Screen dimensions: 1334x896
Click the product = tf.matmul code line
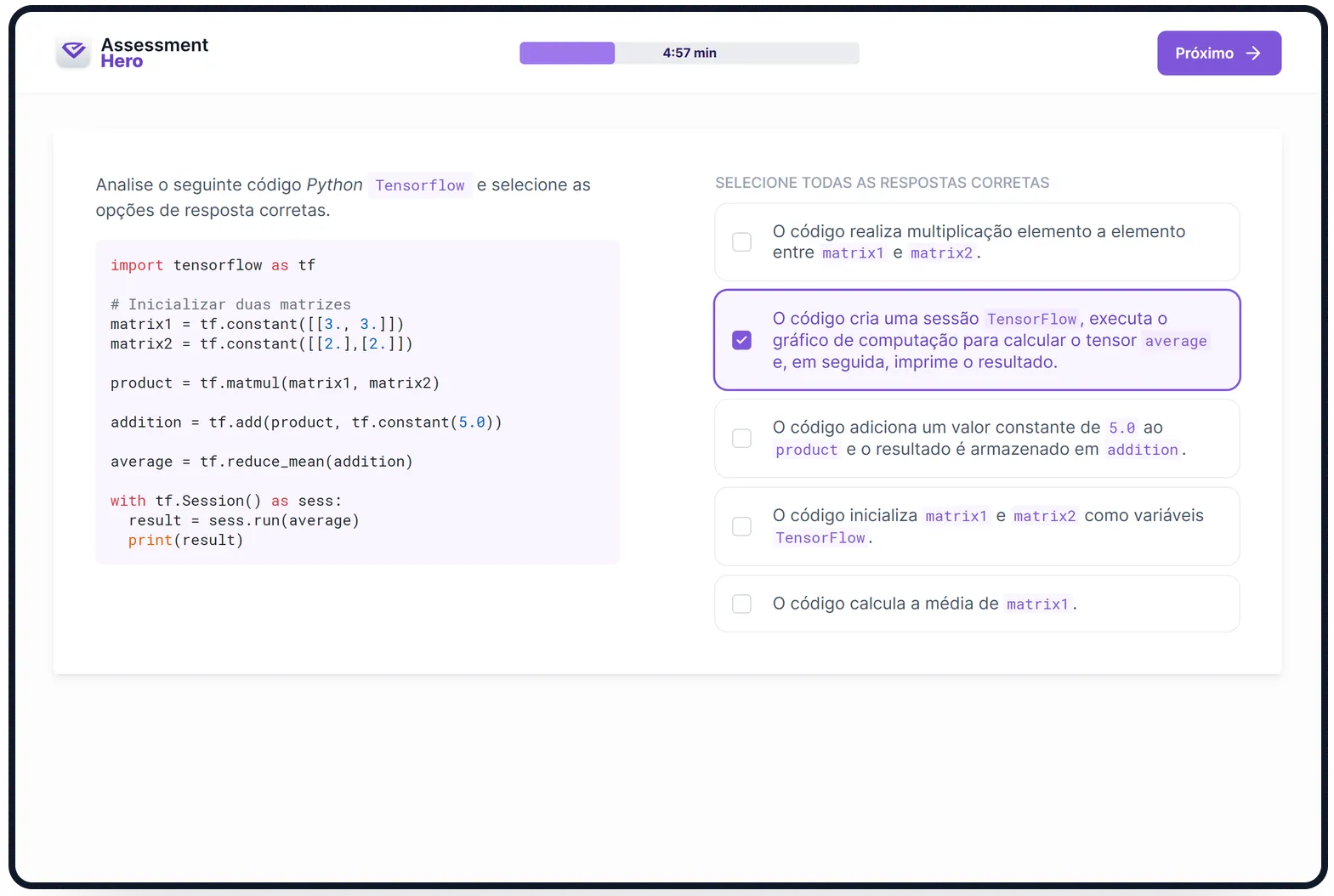pos(275,383)
